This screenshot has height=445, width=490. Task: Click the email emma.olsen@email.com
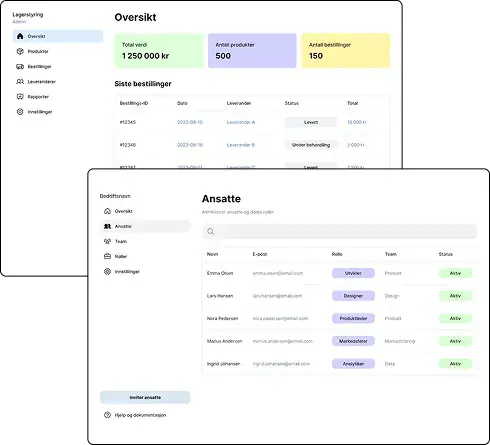278,273
